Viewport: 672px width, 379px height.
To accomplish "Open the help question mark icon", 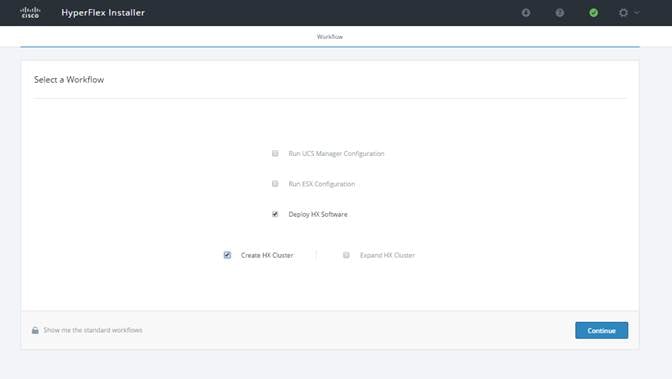I will coord(560,13).
